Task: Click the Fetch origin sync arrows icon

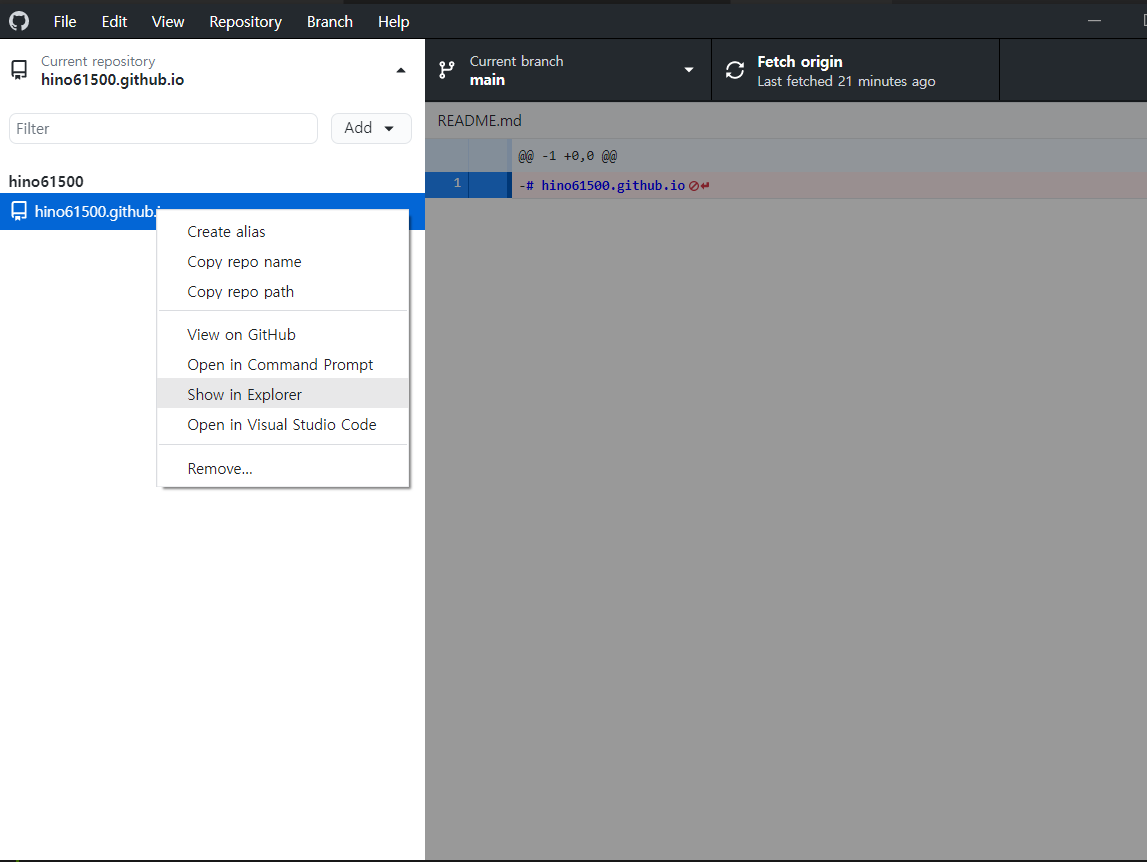Action: coord(735,70)
